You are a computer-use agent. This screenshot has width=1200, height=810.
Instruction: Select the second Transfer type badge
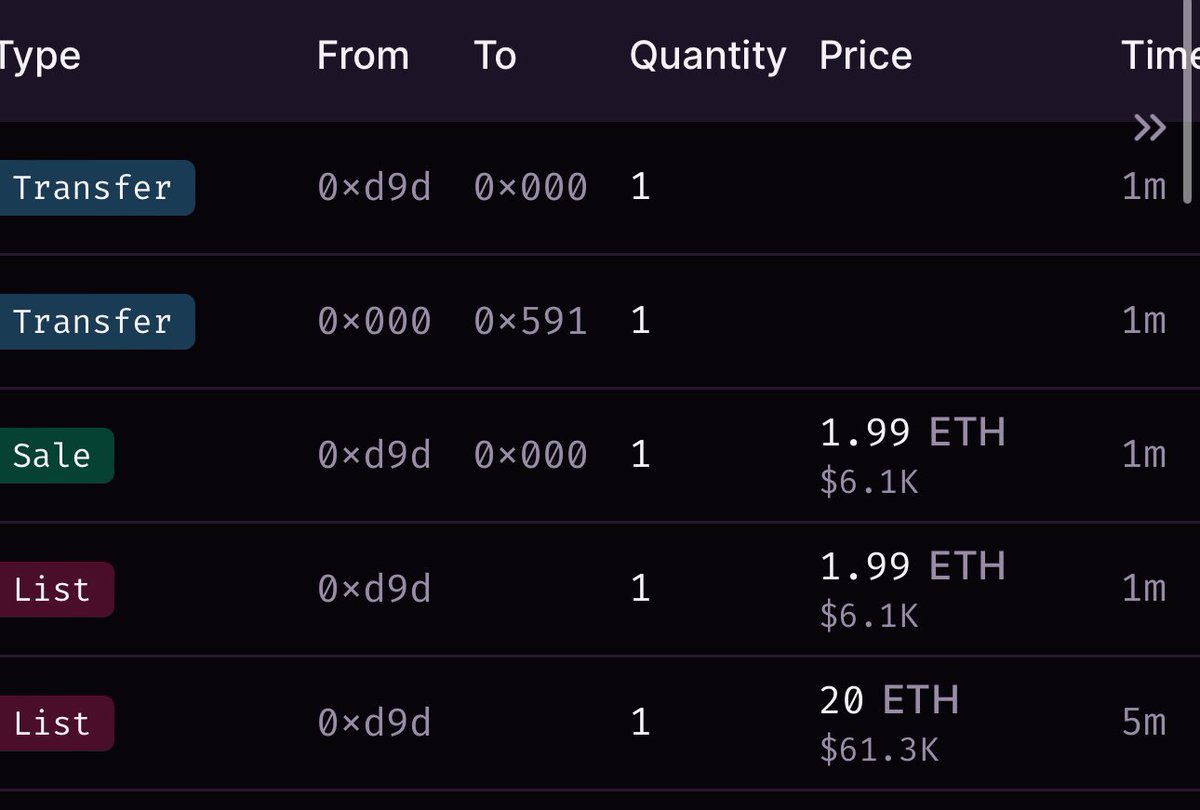coord(95,322)
